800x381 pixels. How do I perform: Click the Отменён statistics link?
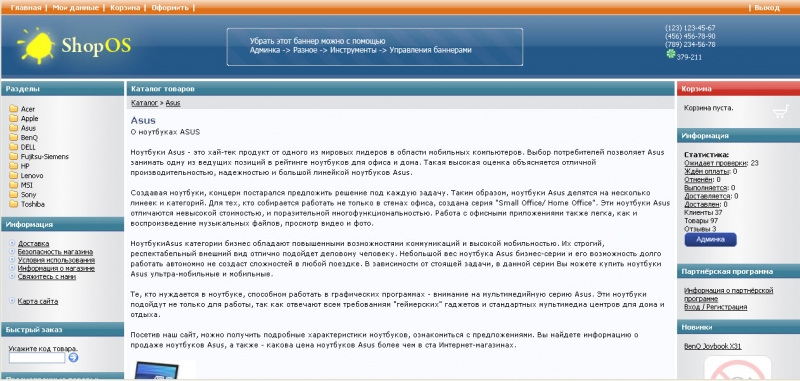pyautogui.click(x=698, y=180)
